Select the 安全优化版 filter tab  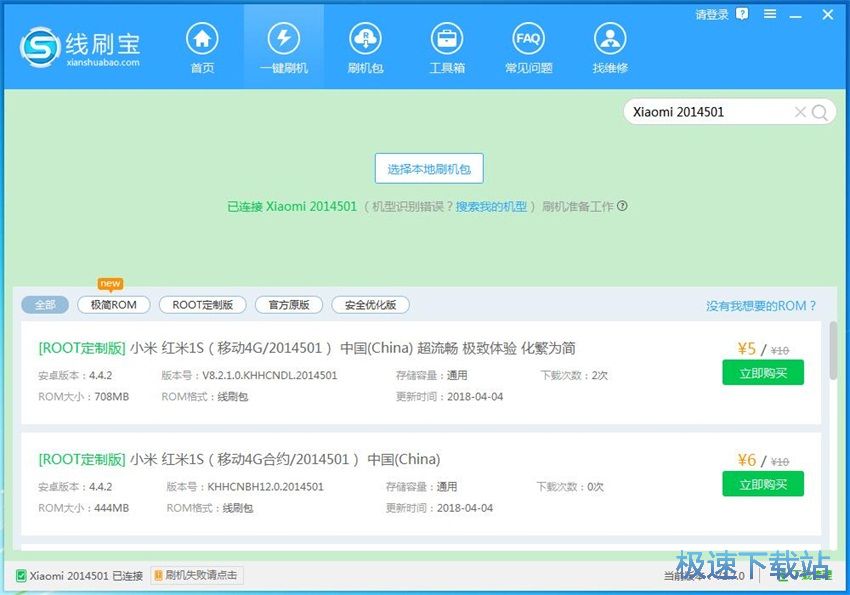click(370, 305)
